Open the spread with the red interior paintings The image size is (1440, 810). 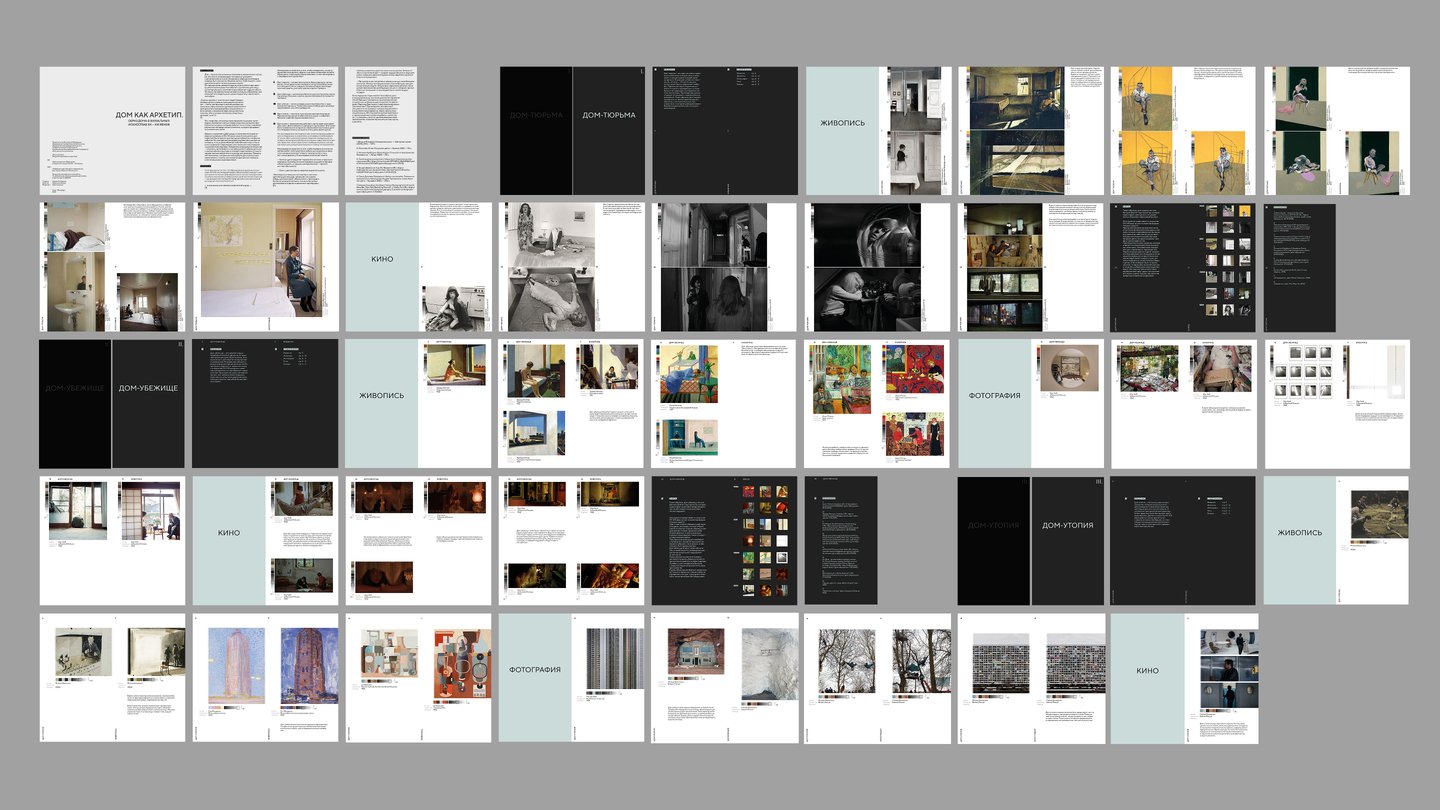click(x=878, y=404)
